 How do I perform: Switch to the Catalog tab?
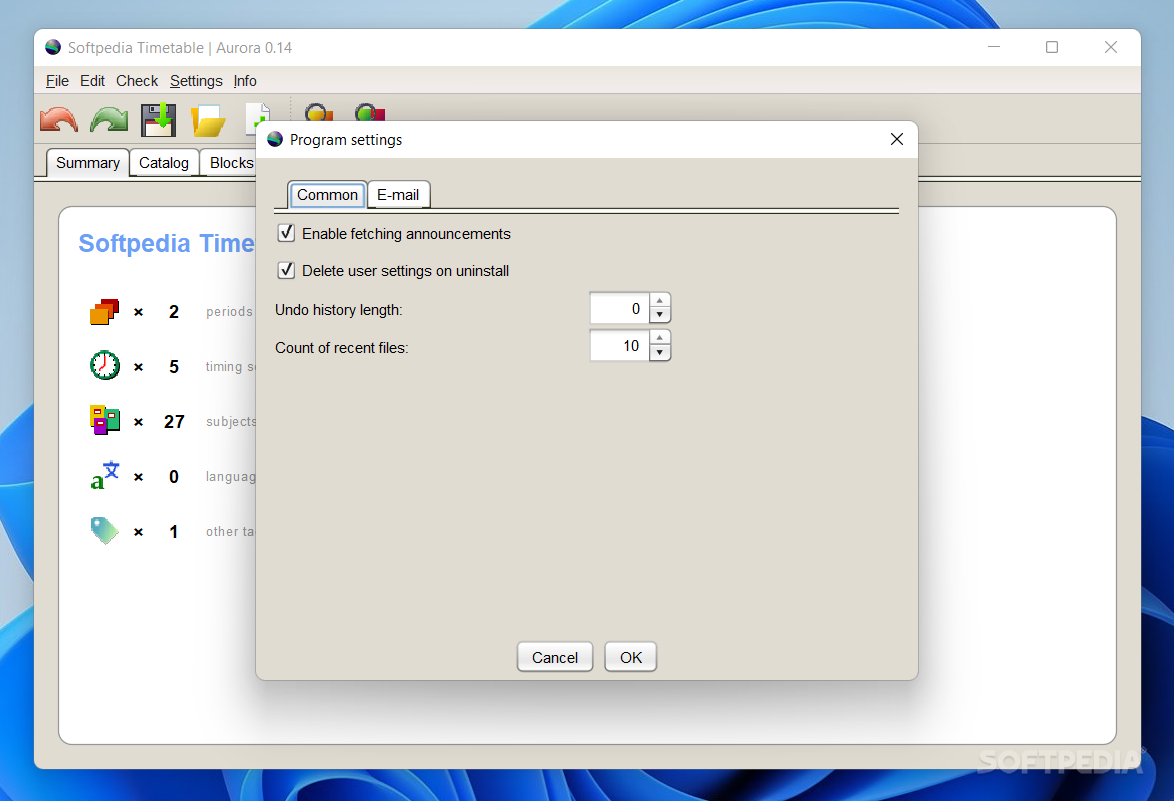(x=164, y=162)
